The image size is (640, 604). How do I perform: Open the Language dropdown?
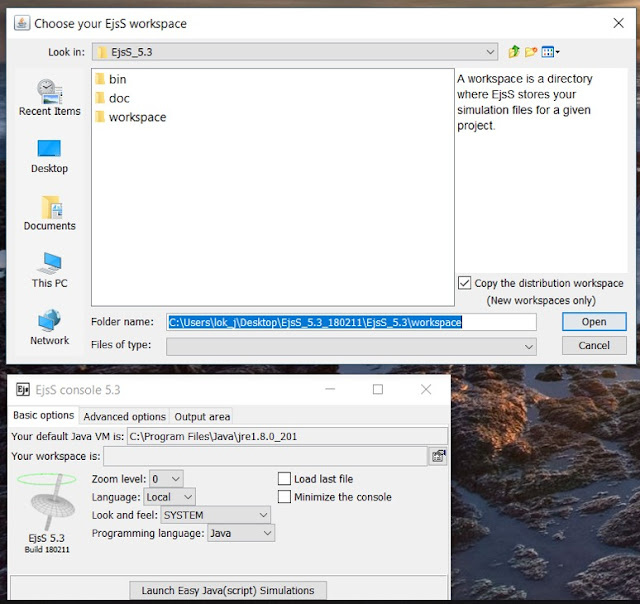coord(169,497)
